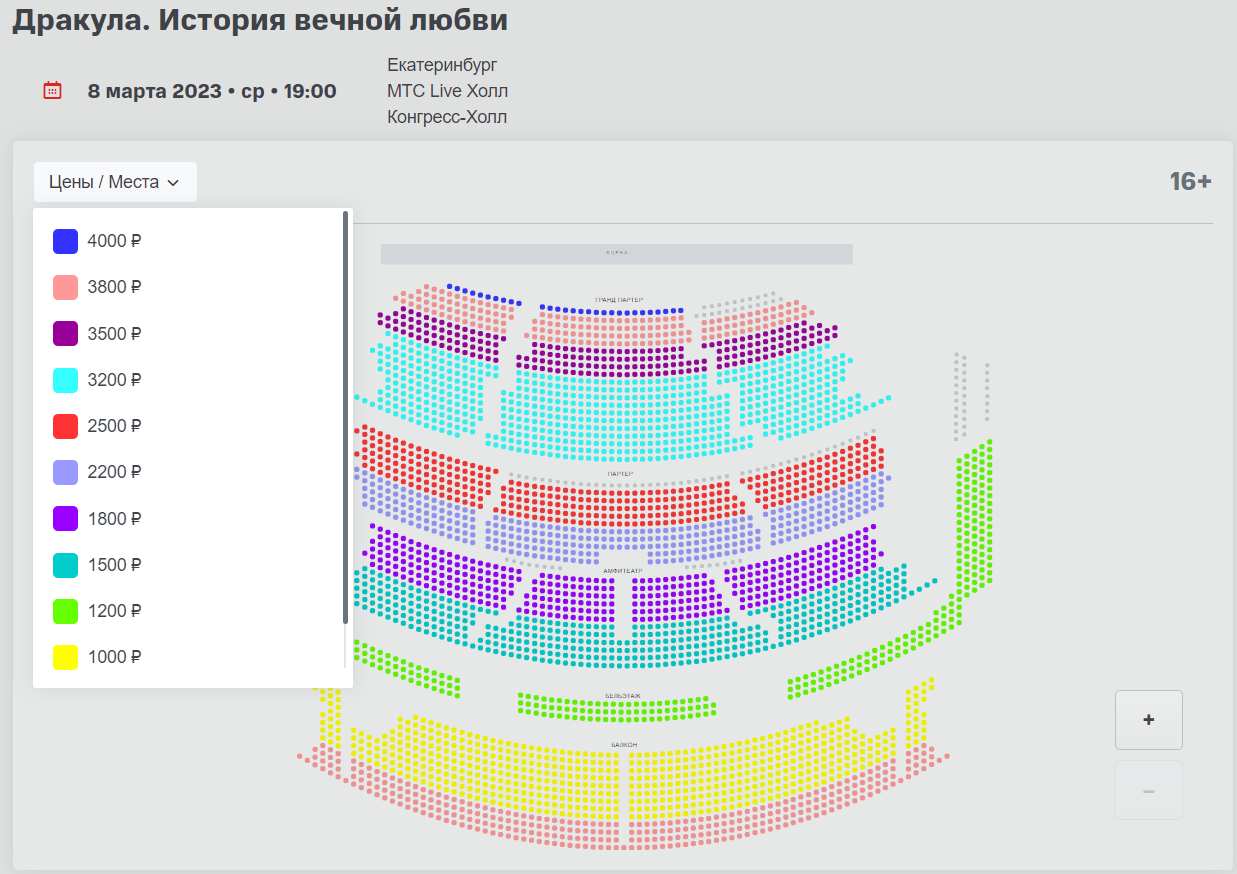
Task: Click the red calendar icon
Action: pos(52,91)
